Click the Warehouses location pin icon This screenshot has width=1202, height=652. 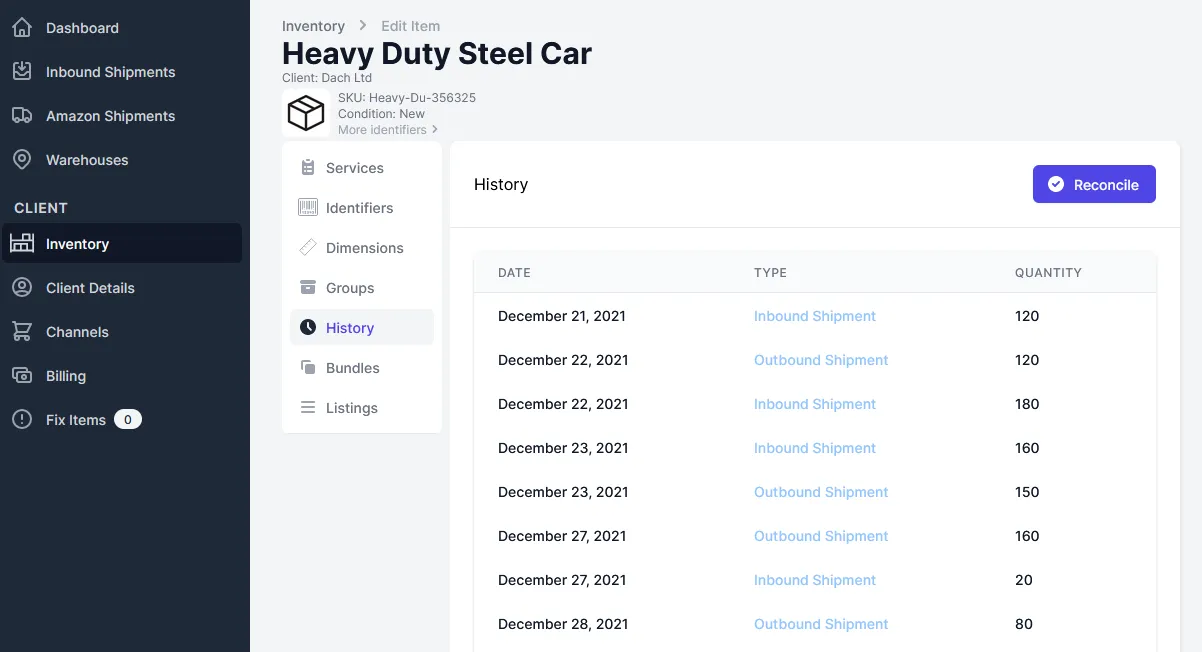22,160
